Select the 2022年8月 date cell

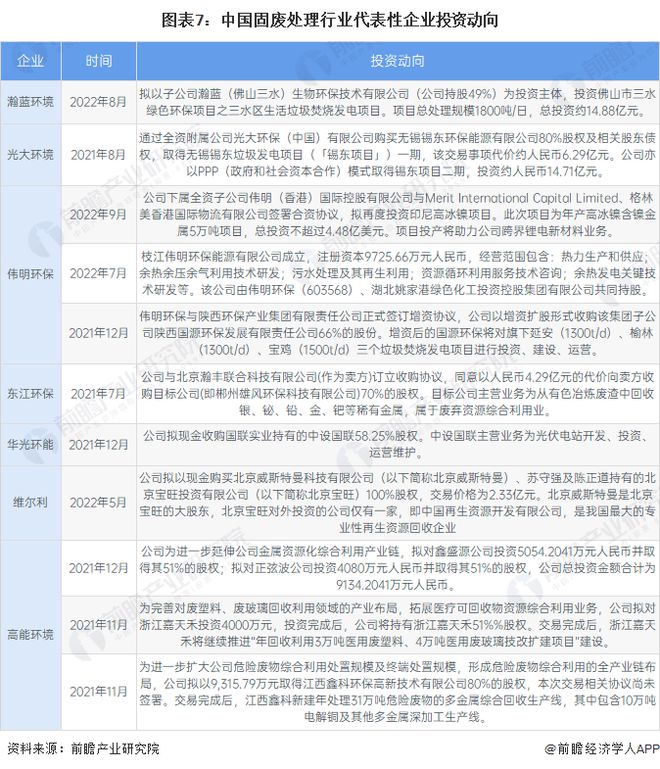pos(99,102)
